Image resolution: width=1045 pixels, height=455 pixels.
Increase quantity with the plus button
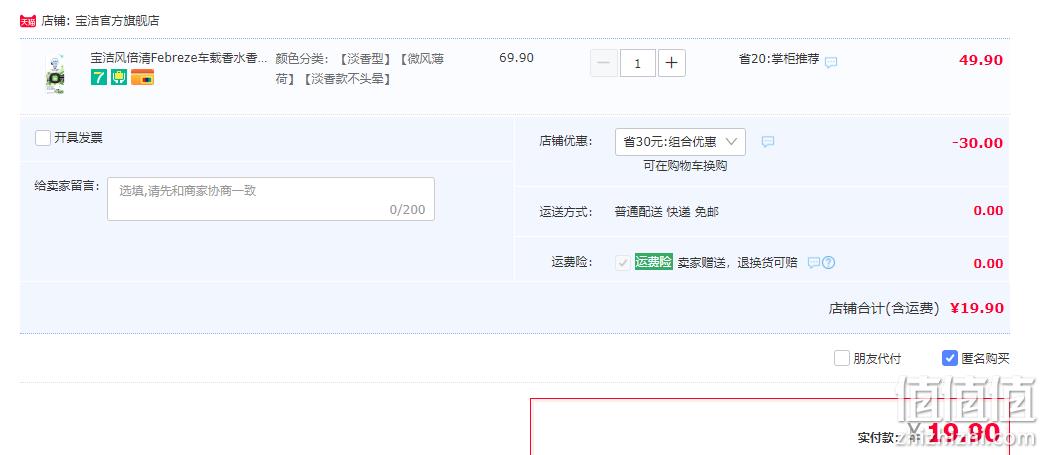(672, 63)
